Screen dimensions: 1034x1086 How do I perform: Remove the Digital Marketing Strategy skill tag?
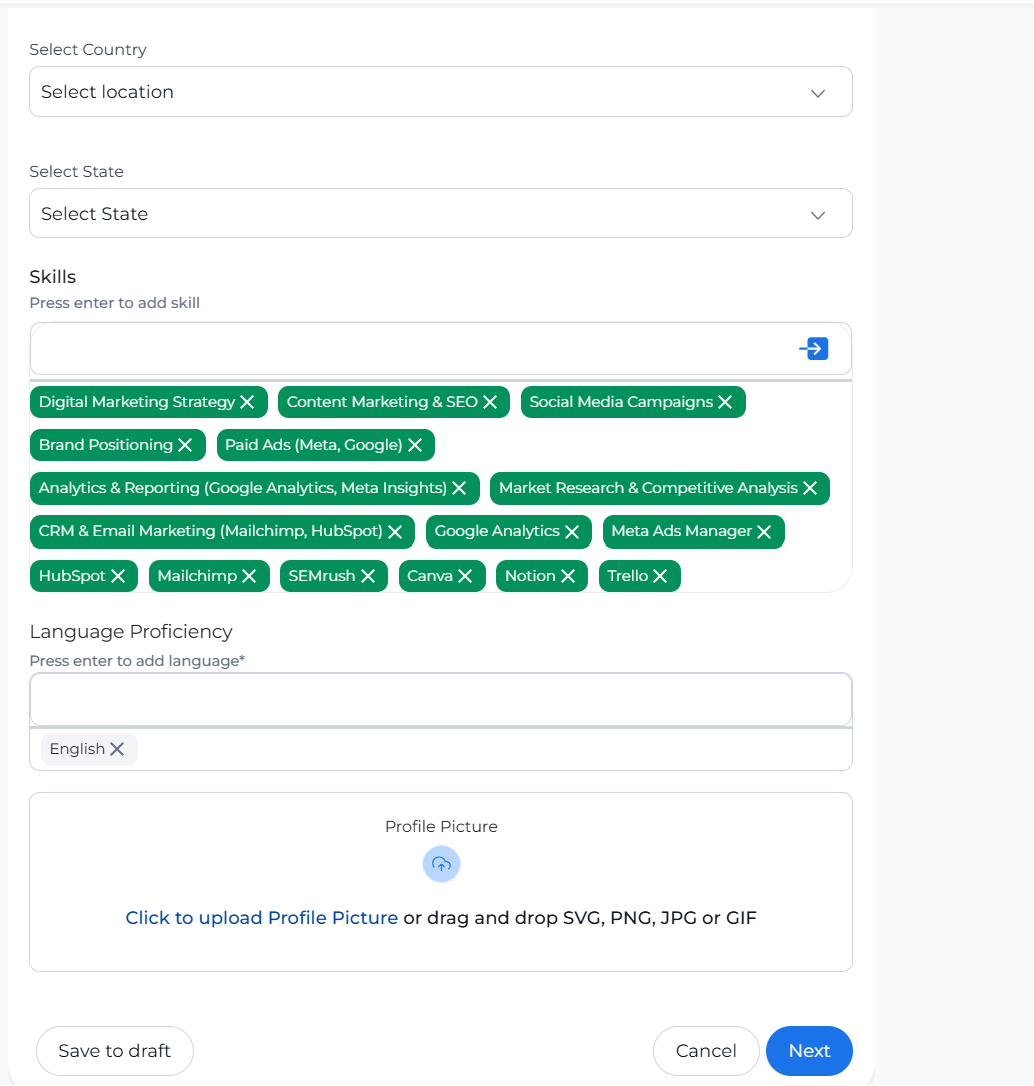tap(247, 402)
